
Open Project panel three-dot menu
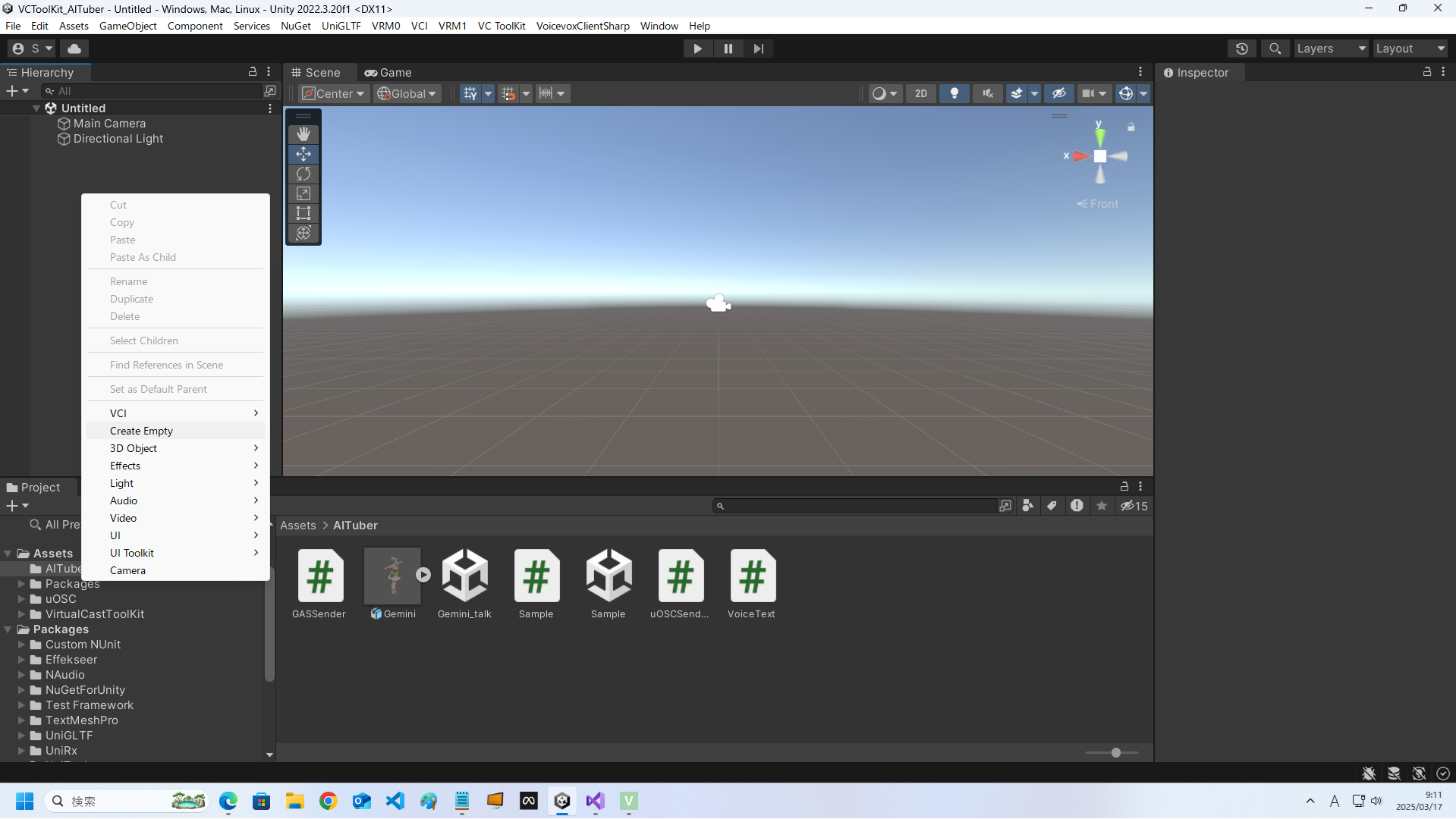pyautogui.click(x=1140, y=486)
